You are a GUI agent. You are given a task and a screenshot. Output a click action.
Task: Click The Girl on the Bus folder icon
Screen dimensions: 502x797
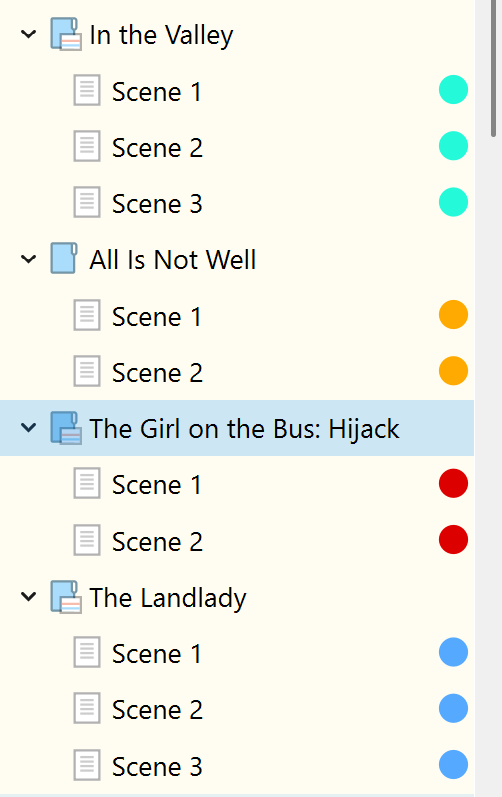(x=66, y=428)
